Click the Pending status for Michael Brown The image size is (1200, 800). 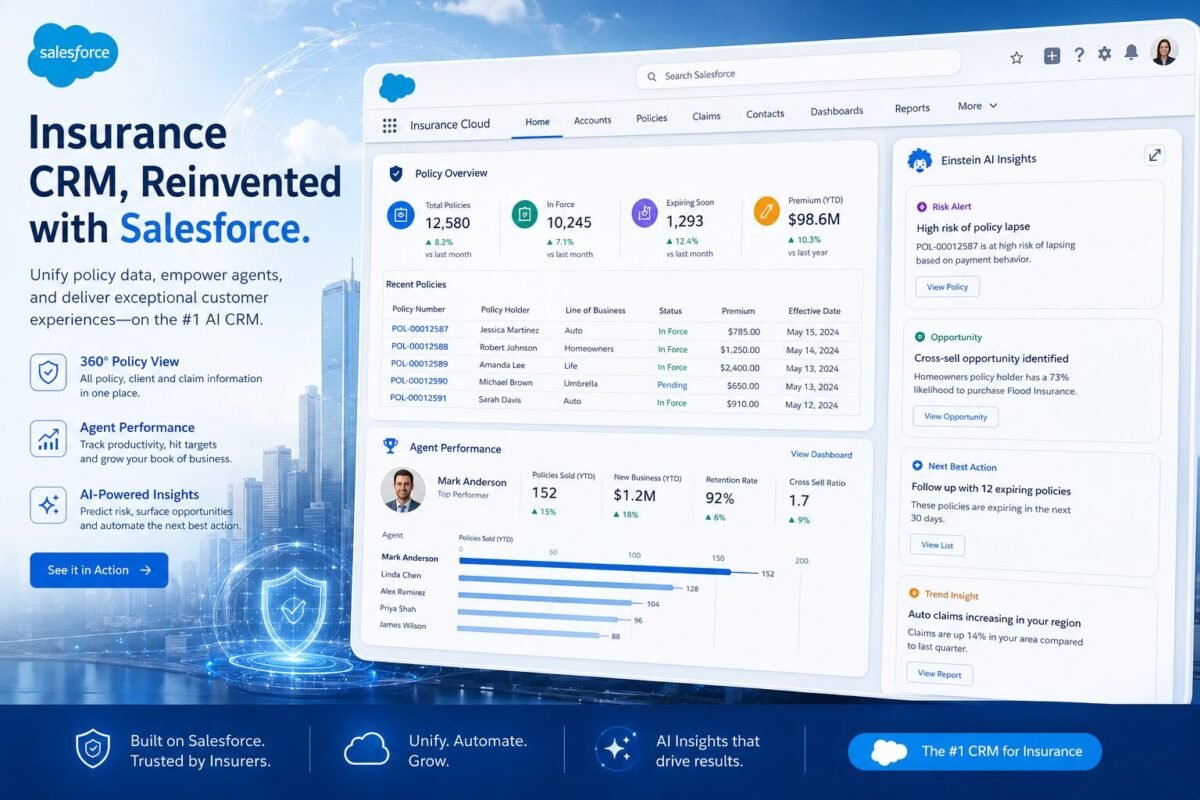coord(672,385)
